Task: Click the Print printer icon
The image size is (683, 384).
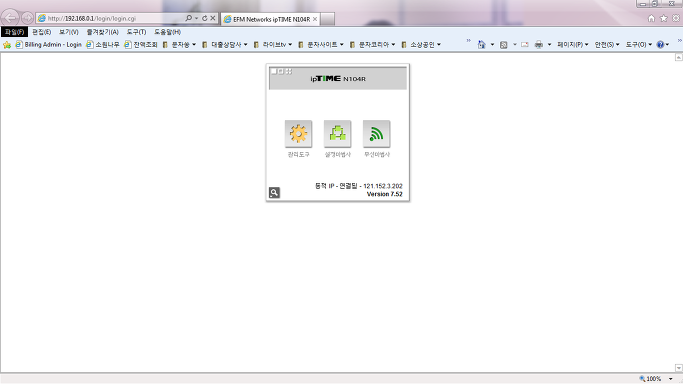Action: tap(539, 44)
